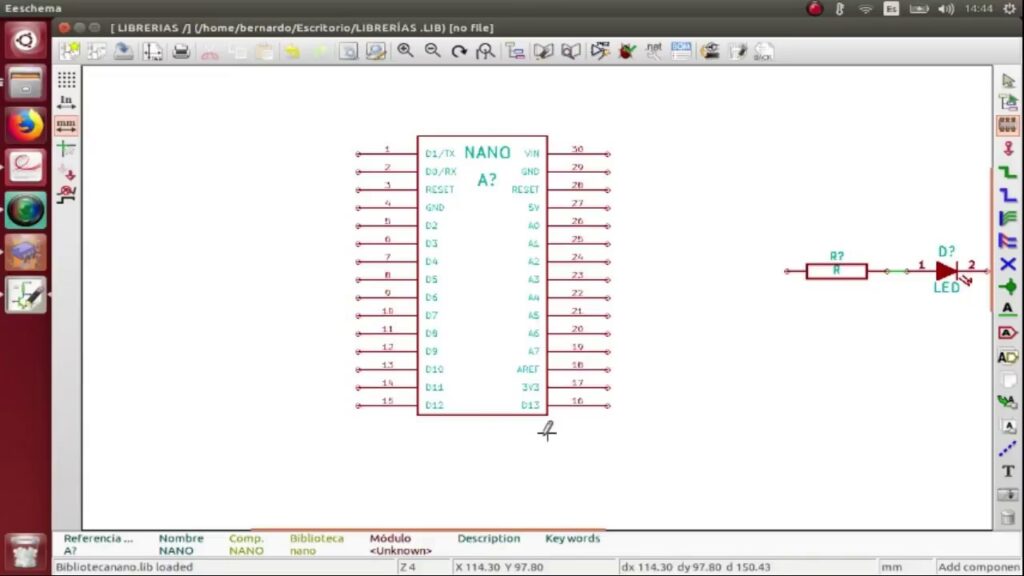Select the Place junction tool

pos(1008,287)
